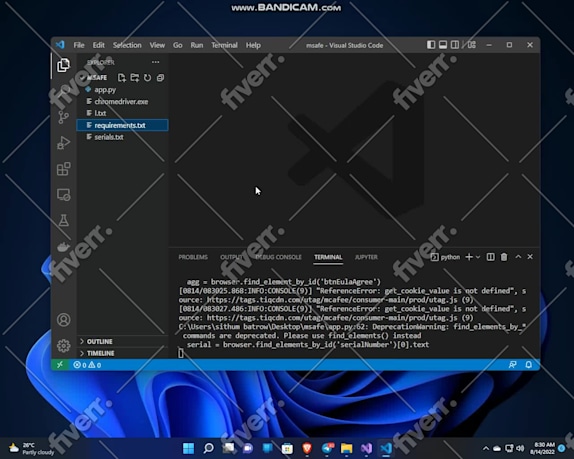Open Visual Studio from taskbar
This screenshot has height=459, width=574.
coord(366,448)
